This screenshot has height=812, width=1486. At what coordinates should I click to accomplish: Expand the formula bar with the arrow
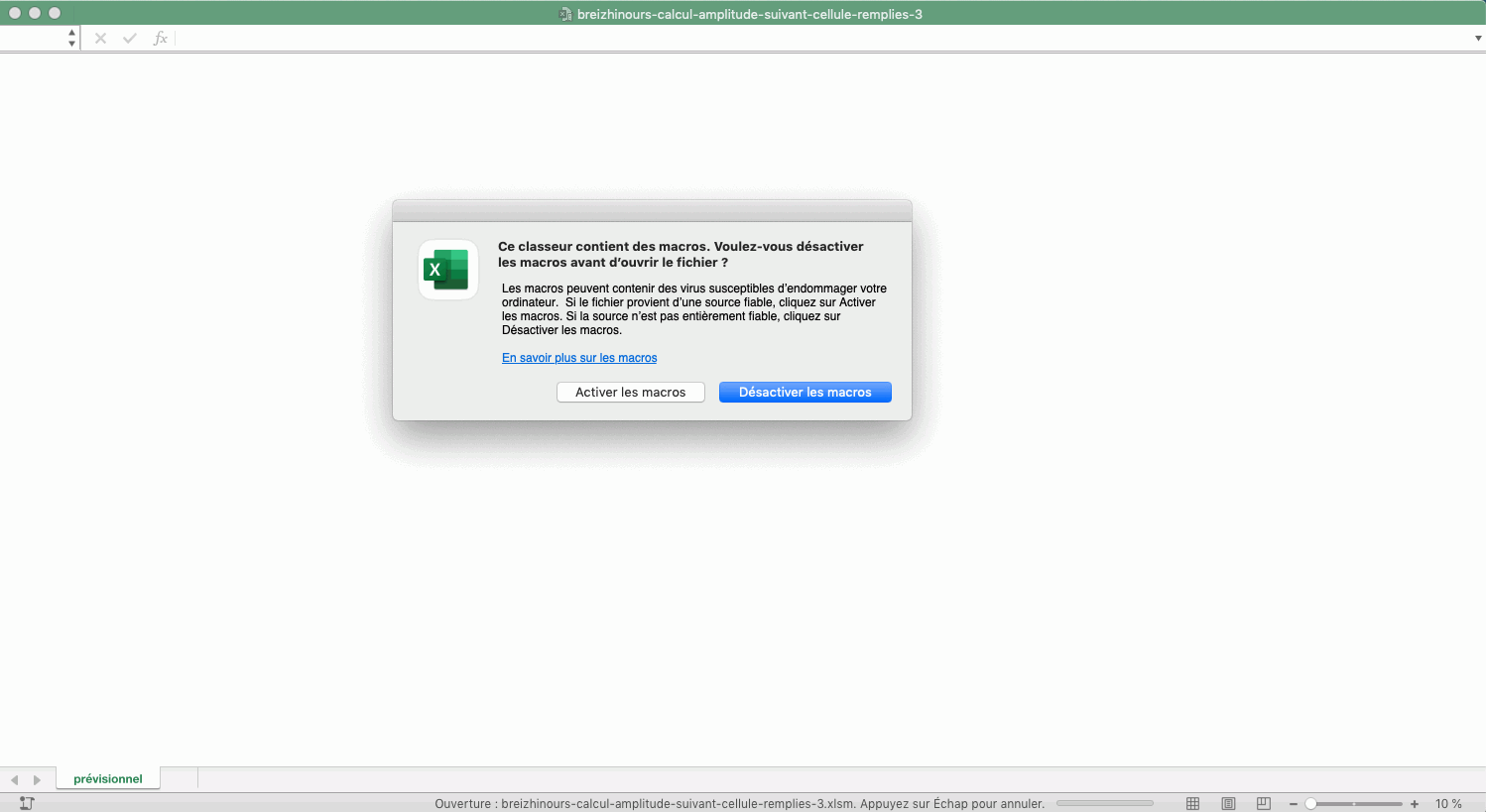point(1478,39)
